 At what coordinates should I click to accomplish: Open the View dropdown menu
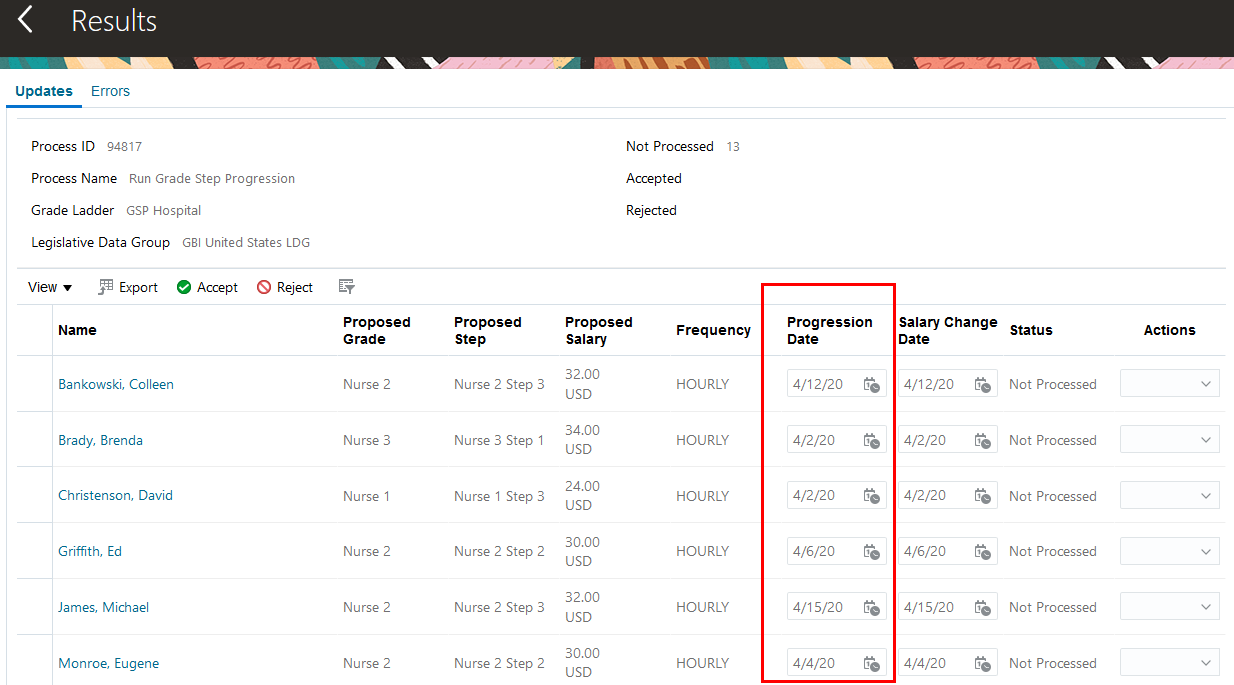(50, 287)
